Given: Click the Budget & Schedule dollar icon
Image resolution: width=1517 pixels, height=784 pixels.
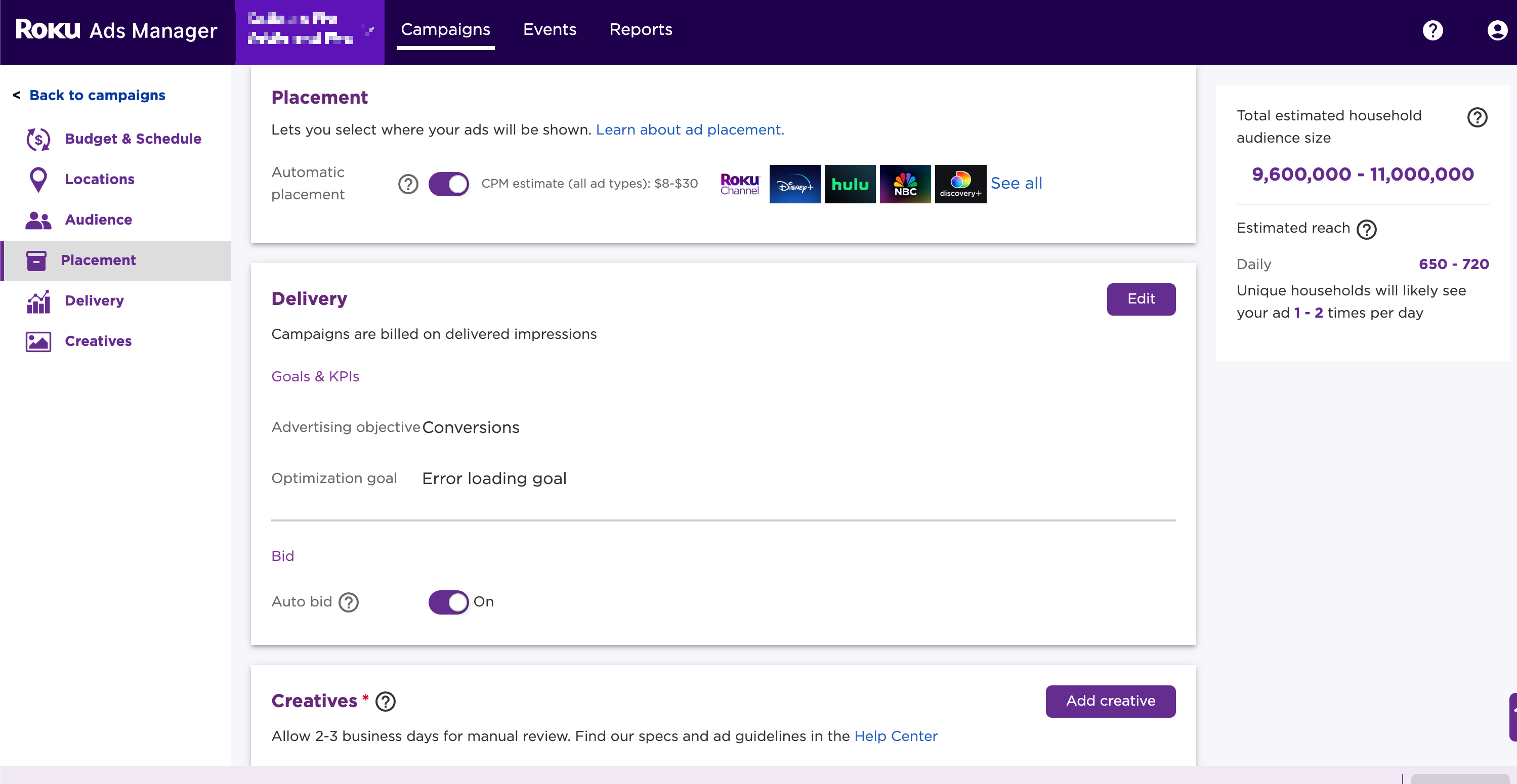Looking at the screenshot, I should click(38, 139).
